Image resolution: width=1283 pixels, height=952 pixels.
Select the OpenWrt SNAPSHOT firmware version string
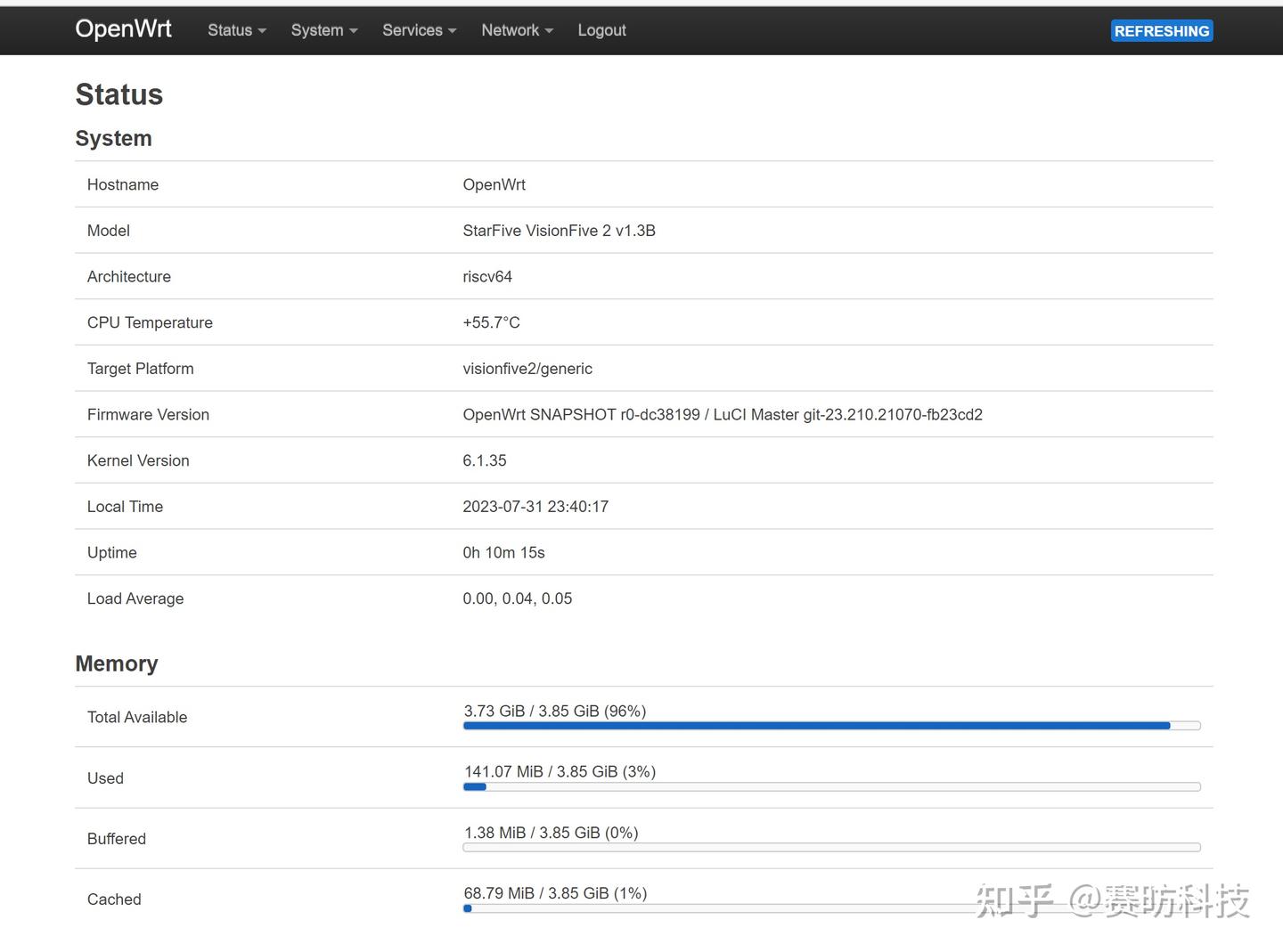coord(723,415)
